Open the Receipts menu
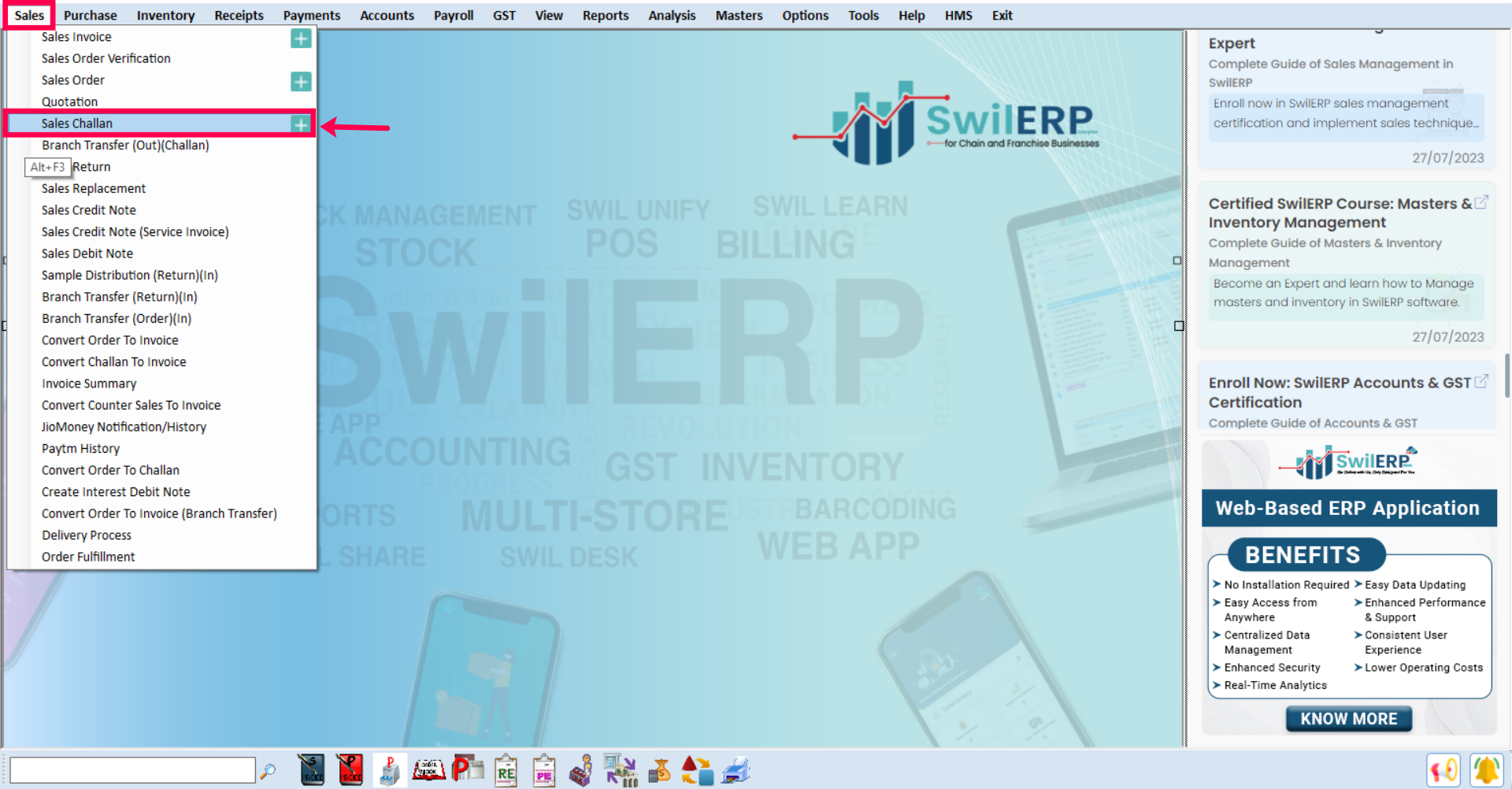 (239, 15)
